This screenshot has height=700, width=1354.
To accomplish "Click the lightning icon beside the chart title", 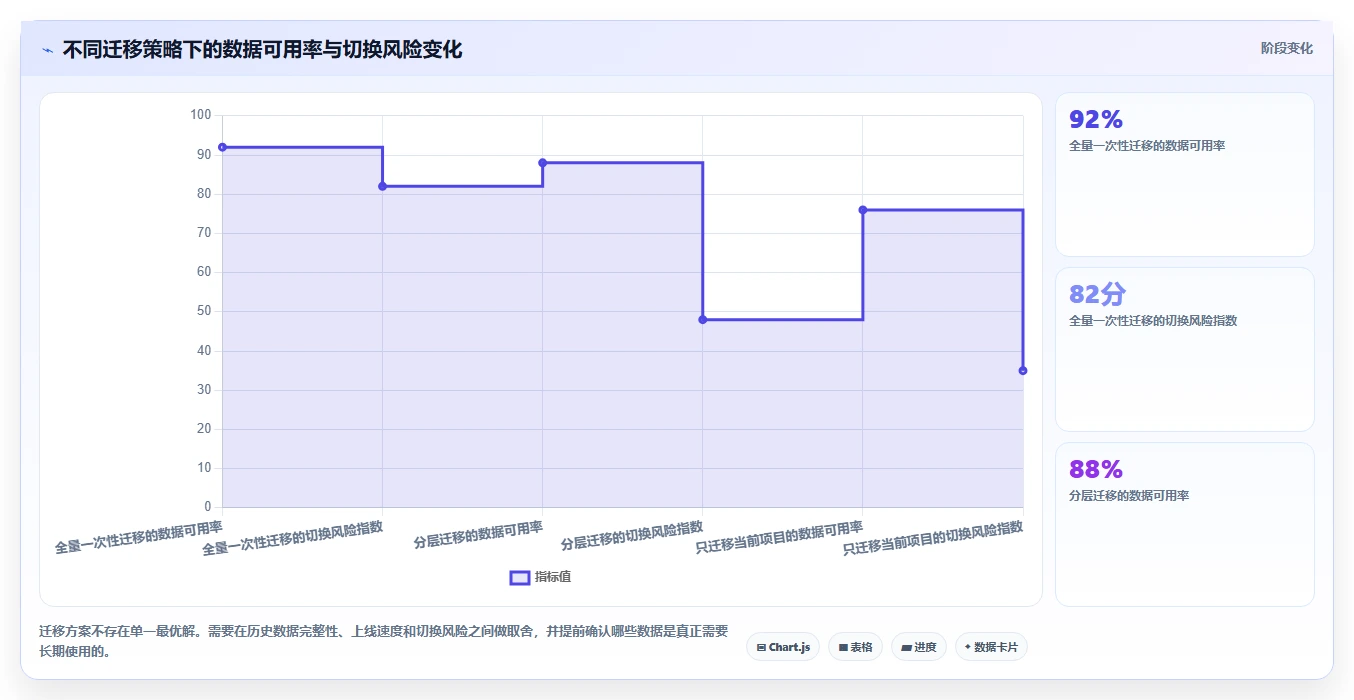I will coord(48,50).
